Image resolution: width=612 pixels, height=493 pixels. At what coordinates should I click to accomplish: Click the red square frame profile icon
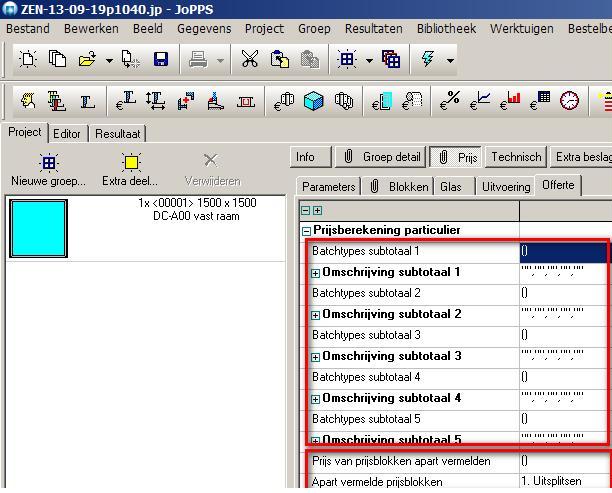[246, 102]
